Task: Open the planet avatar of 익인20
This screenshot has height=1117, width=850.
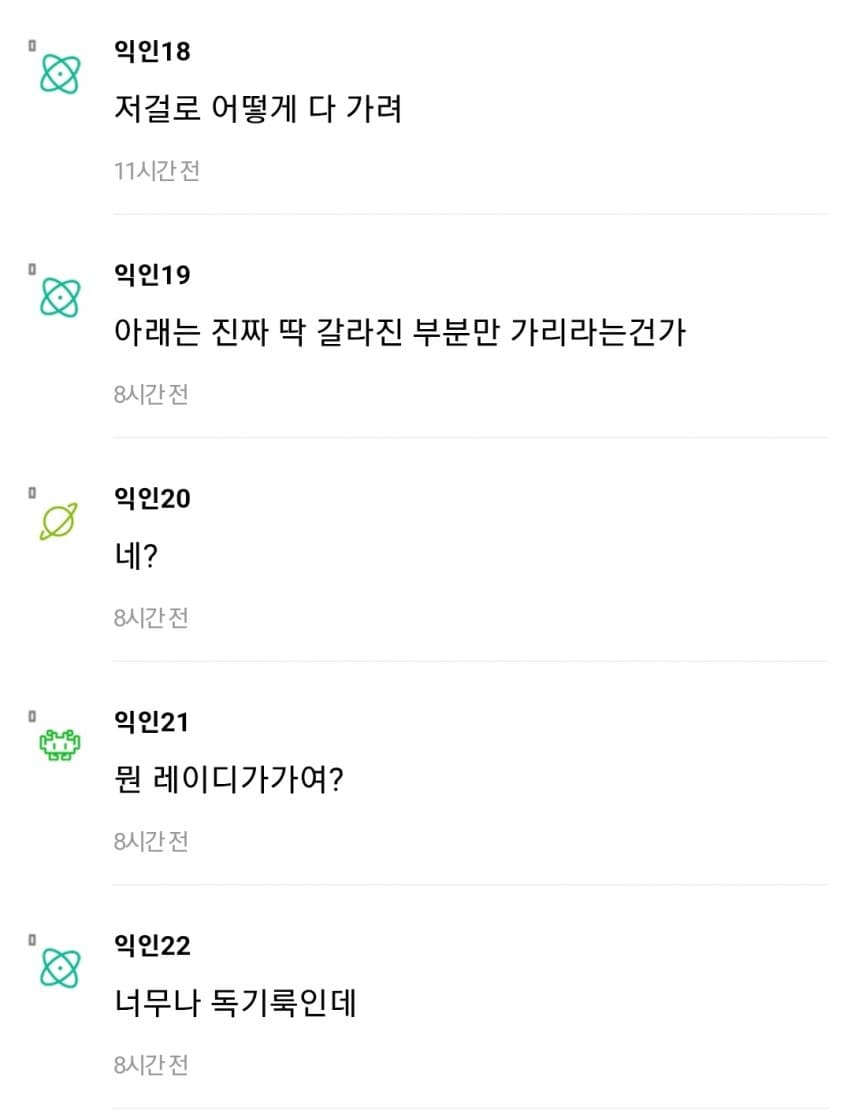Action: pyautogui.click(x=59, y=521)
